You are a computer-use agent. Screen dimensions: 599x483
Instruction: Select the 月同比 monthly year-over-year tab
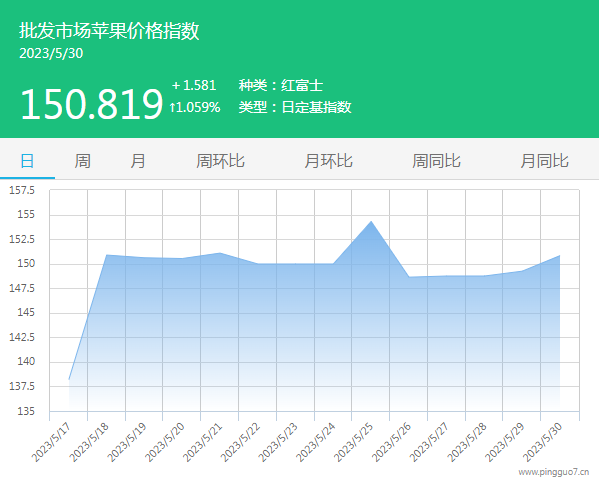pos(544,161)
